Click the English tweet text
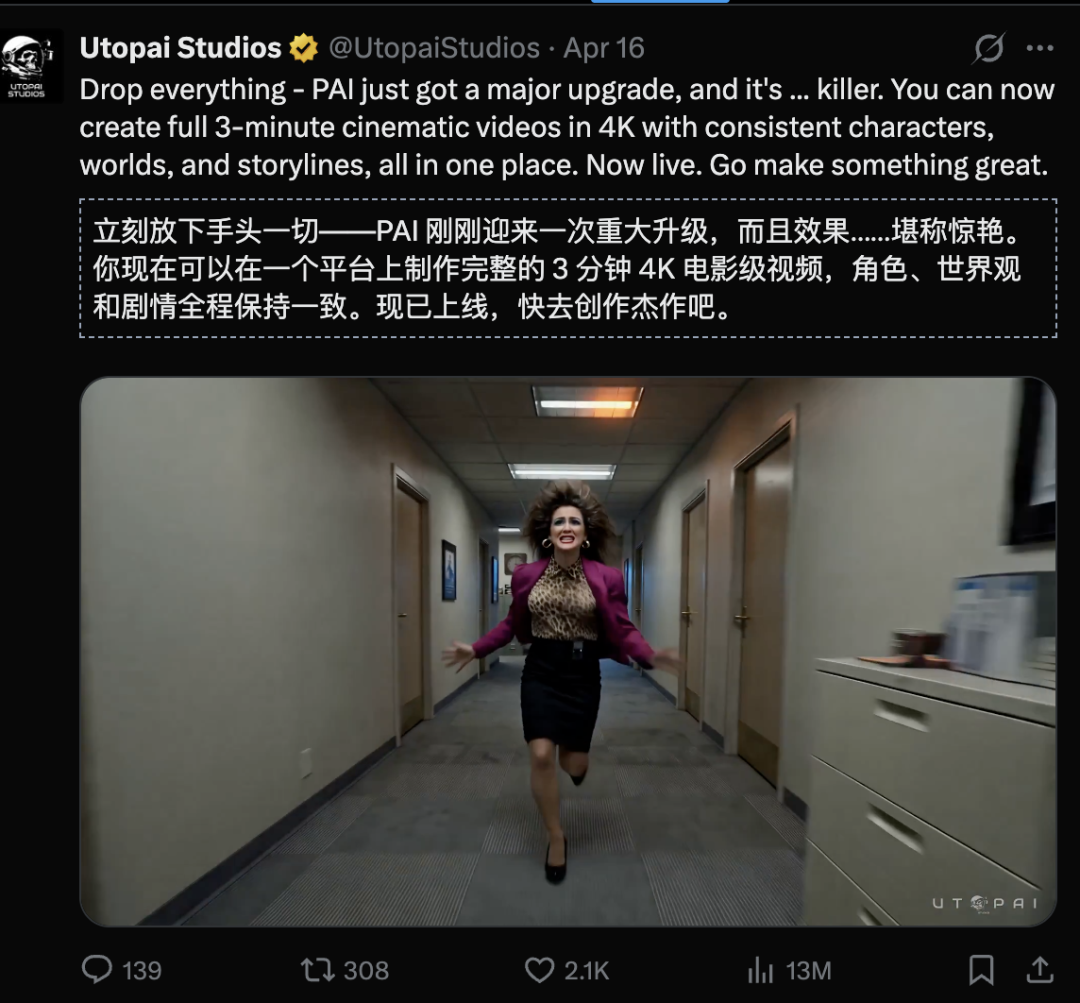1080x1003 pixels. (567, 127)
